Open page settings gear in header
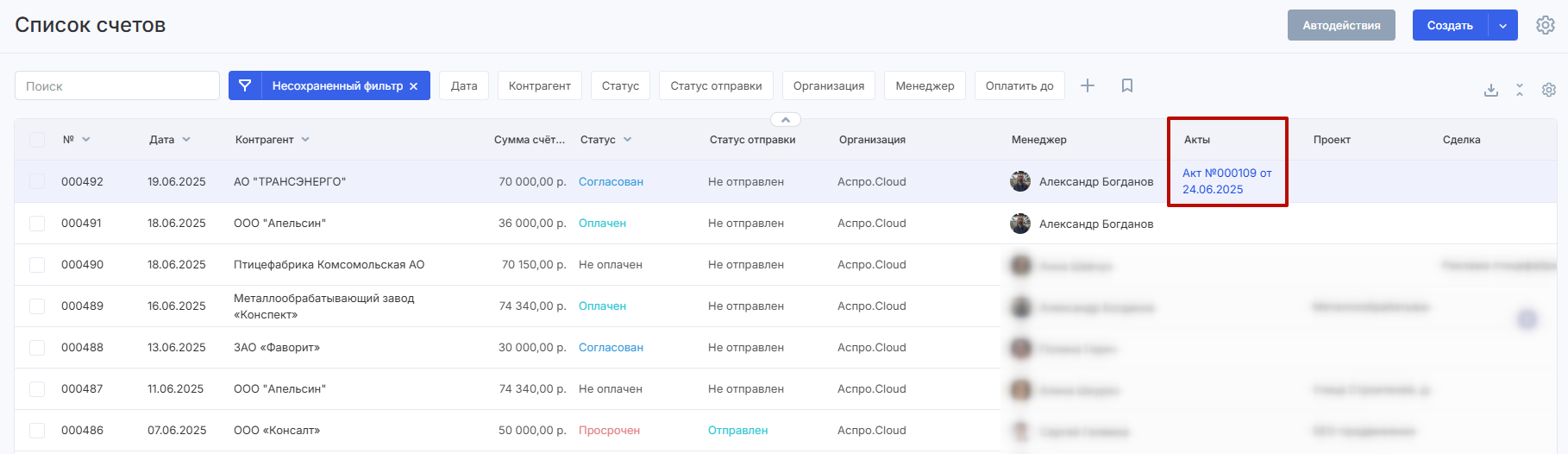Screen dimensions: 1568x454 [1545, 25]
